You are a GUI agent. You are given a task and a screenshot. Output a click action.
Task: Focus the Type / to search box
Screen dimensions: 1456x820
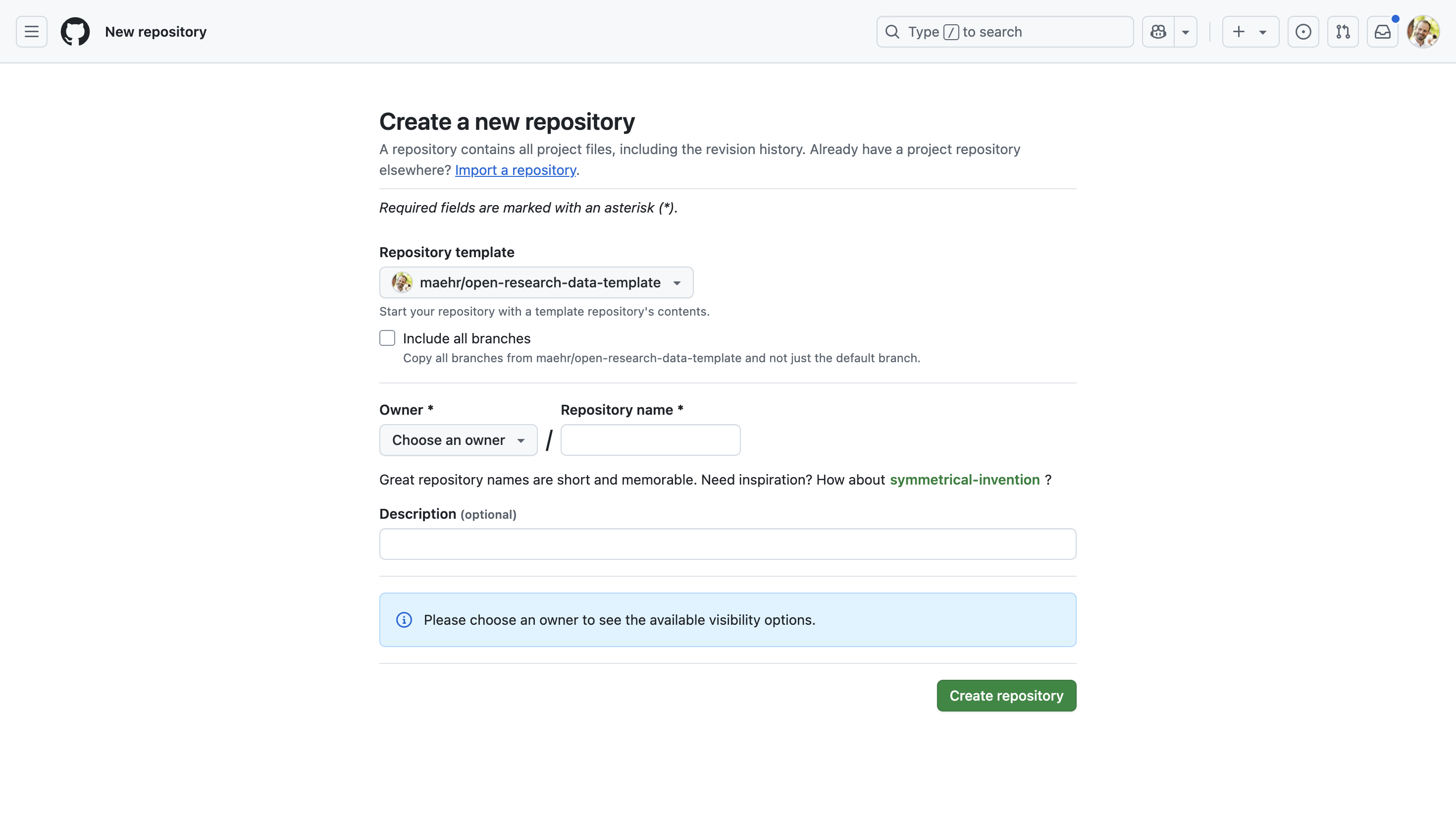click(1004, 32)
